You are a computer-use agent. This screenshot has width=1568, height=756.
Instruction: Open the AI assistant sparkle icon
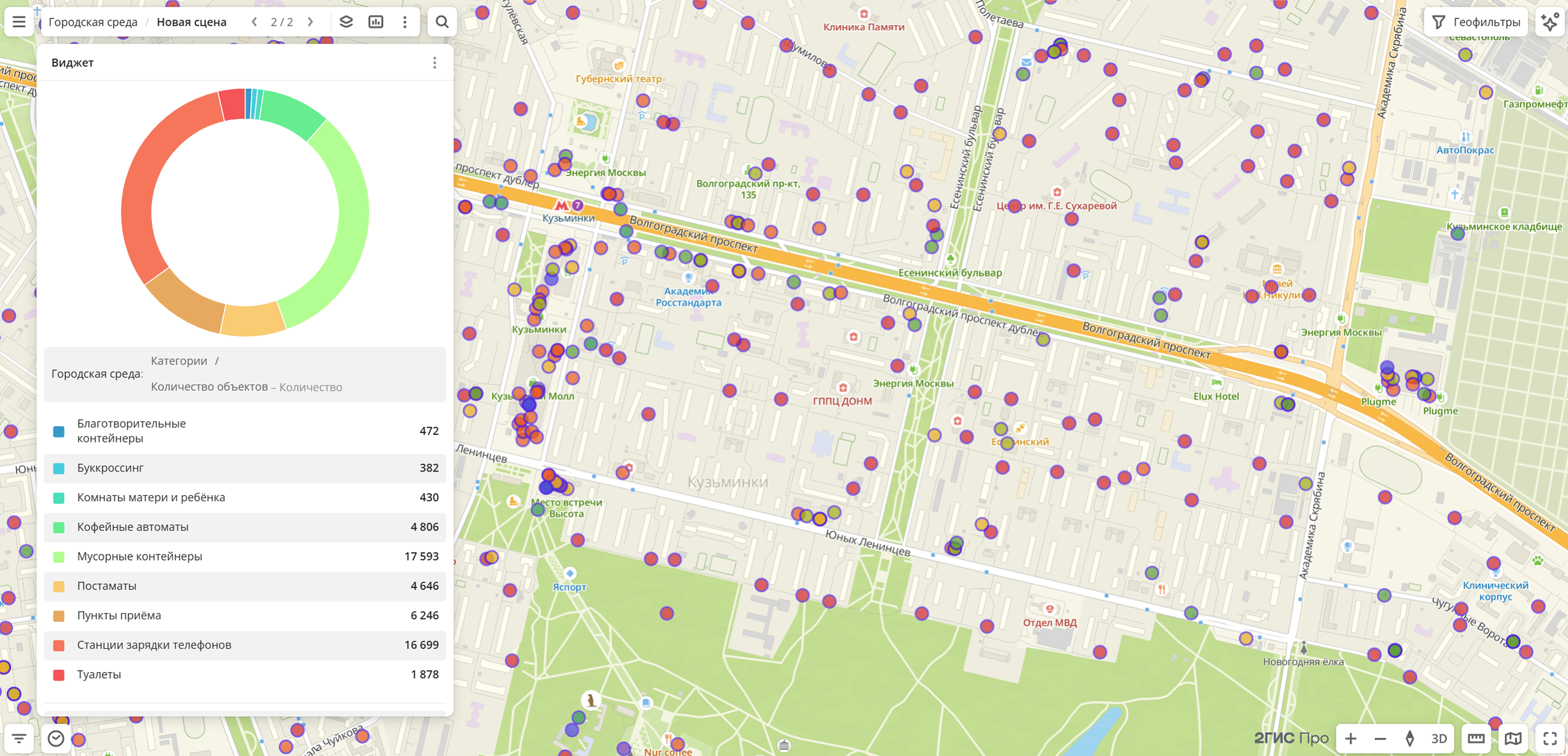pyautogui.click(x=1550, y=22)
